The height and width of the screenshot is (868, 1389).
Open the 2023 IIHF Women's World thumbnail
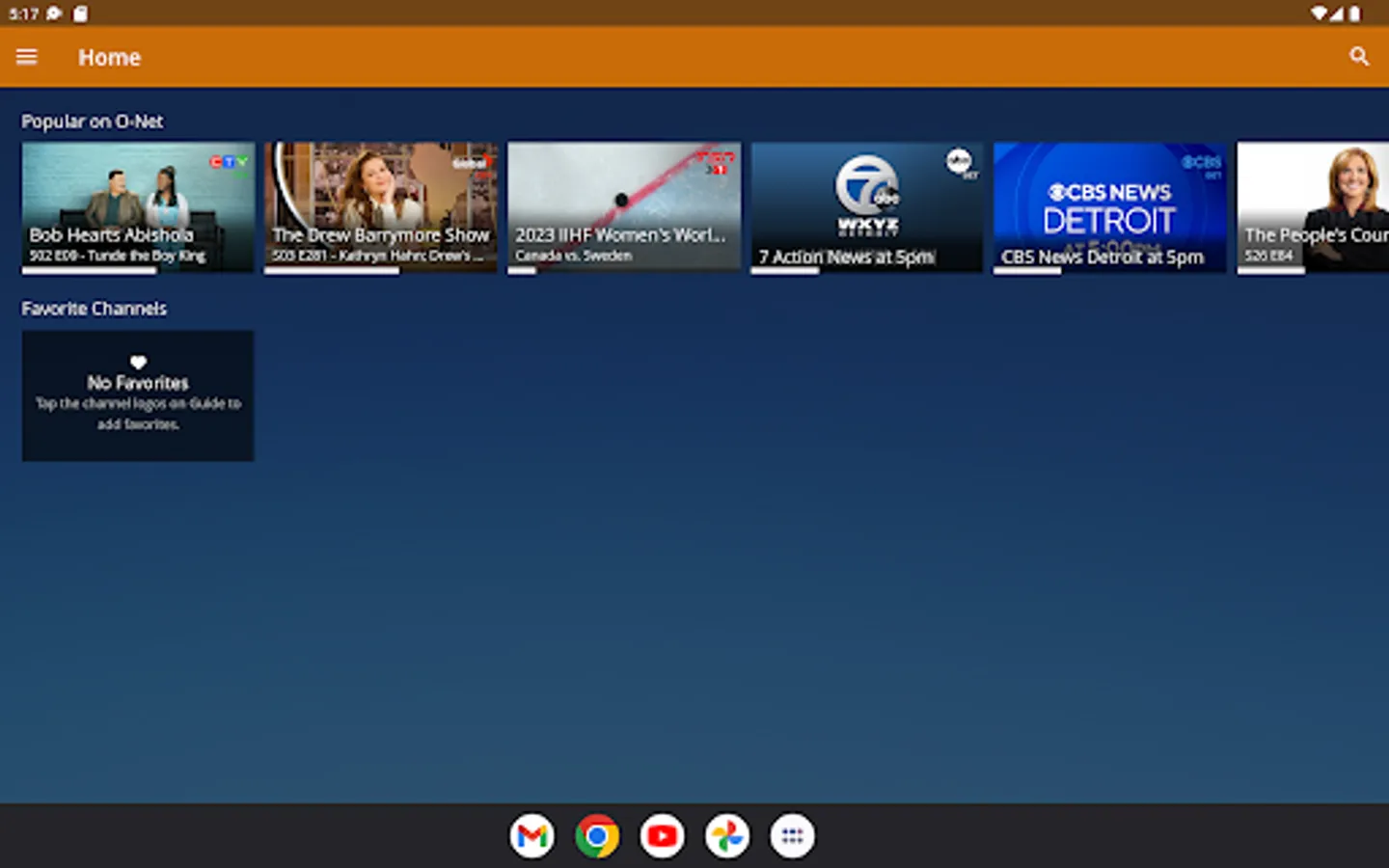coord(624,207)
